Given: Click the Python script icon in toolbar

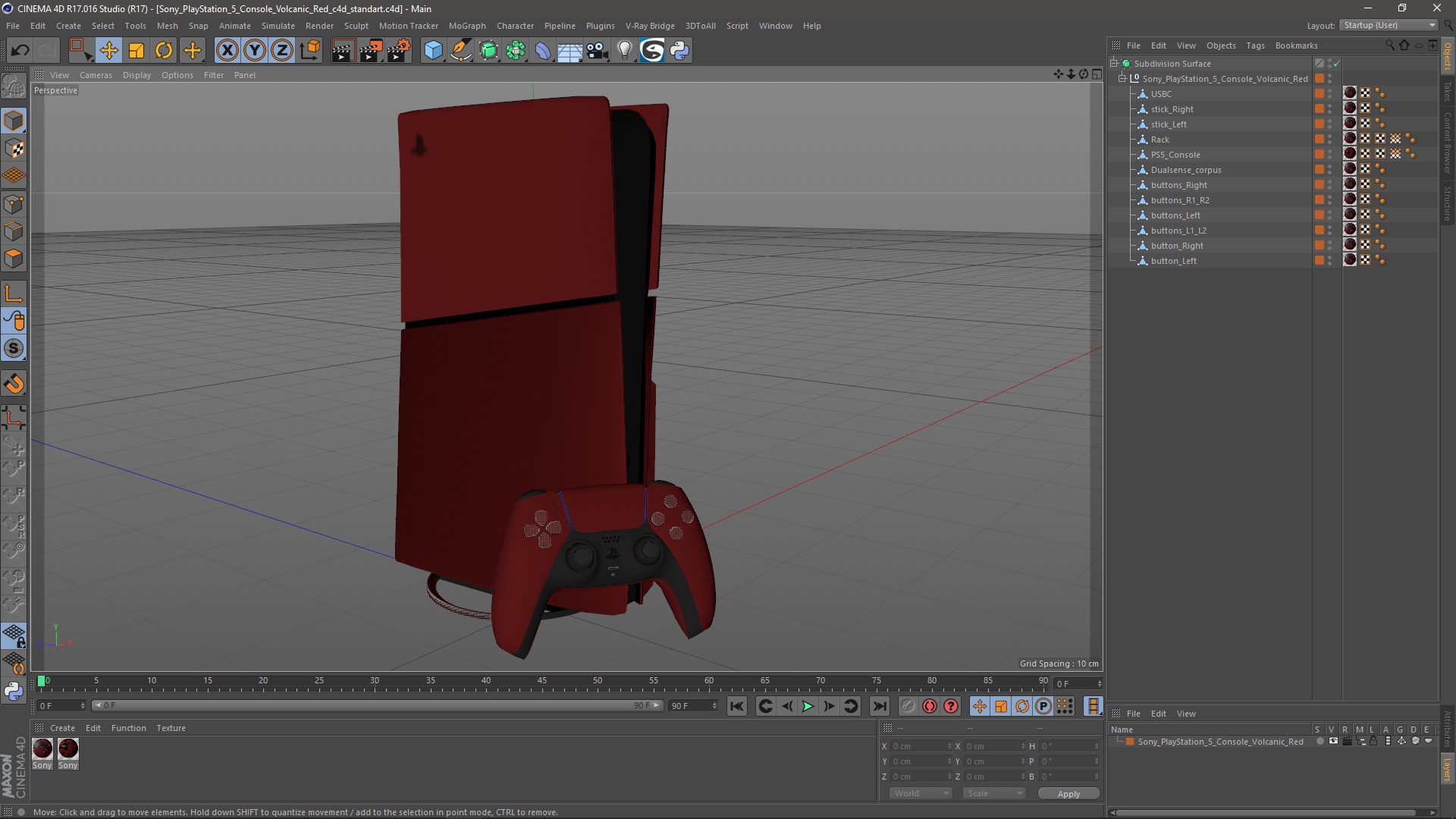Looking at the screenshot, I should (x=679, y=51).
